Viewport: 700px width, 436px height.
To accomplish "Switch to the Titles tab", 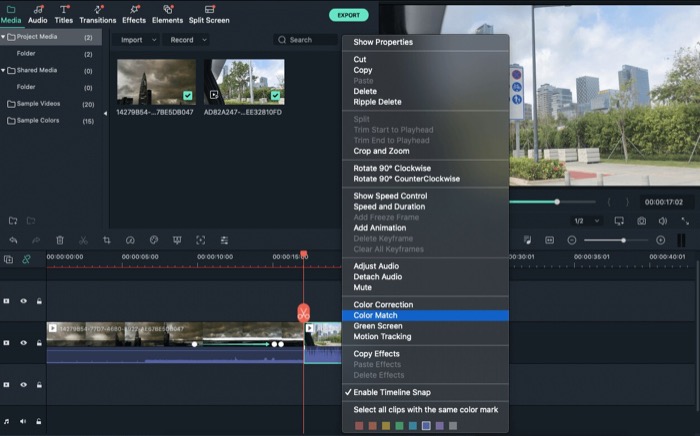I will click(64, 14).
